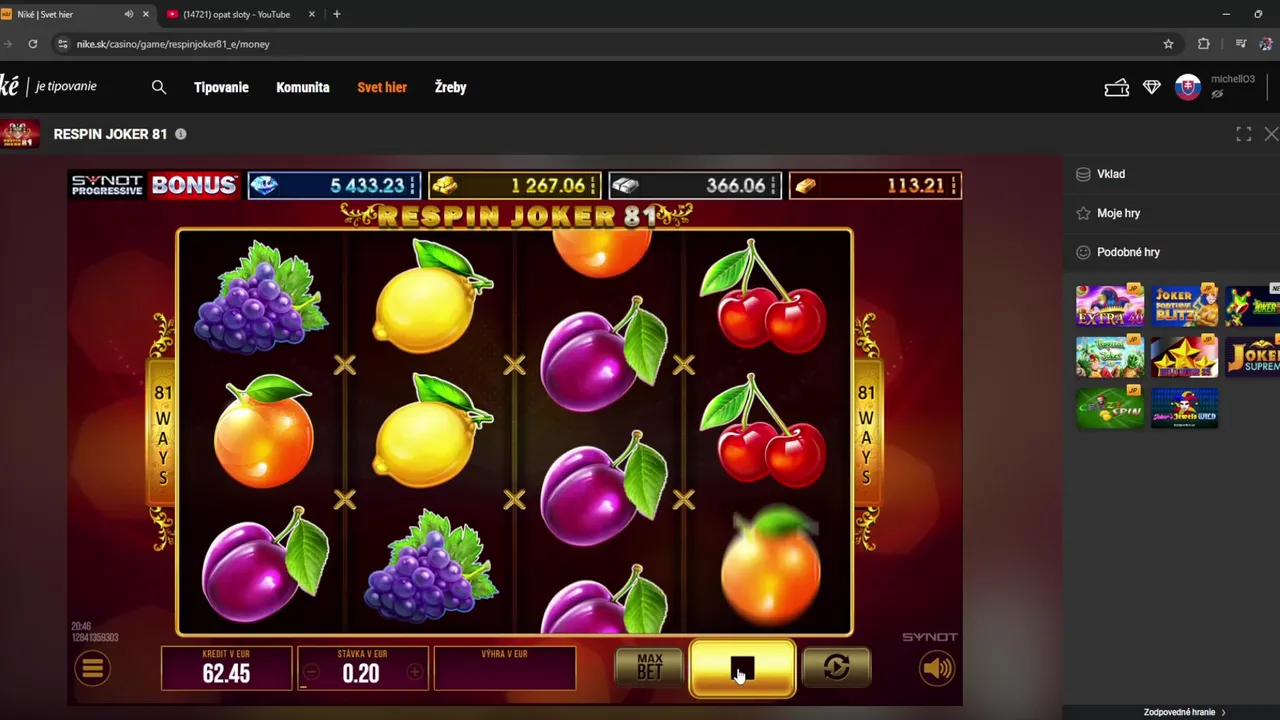
Task: Click the Stávka 0.20 value
Action: click(x=361, y=674)
